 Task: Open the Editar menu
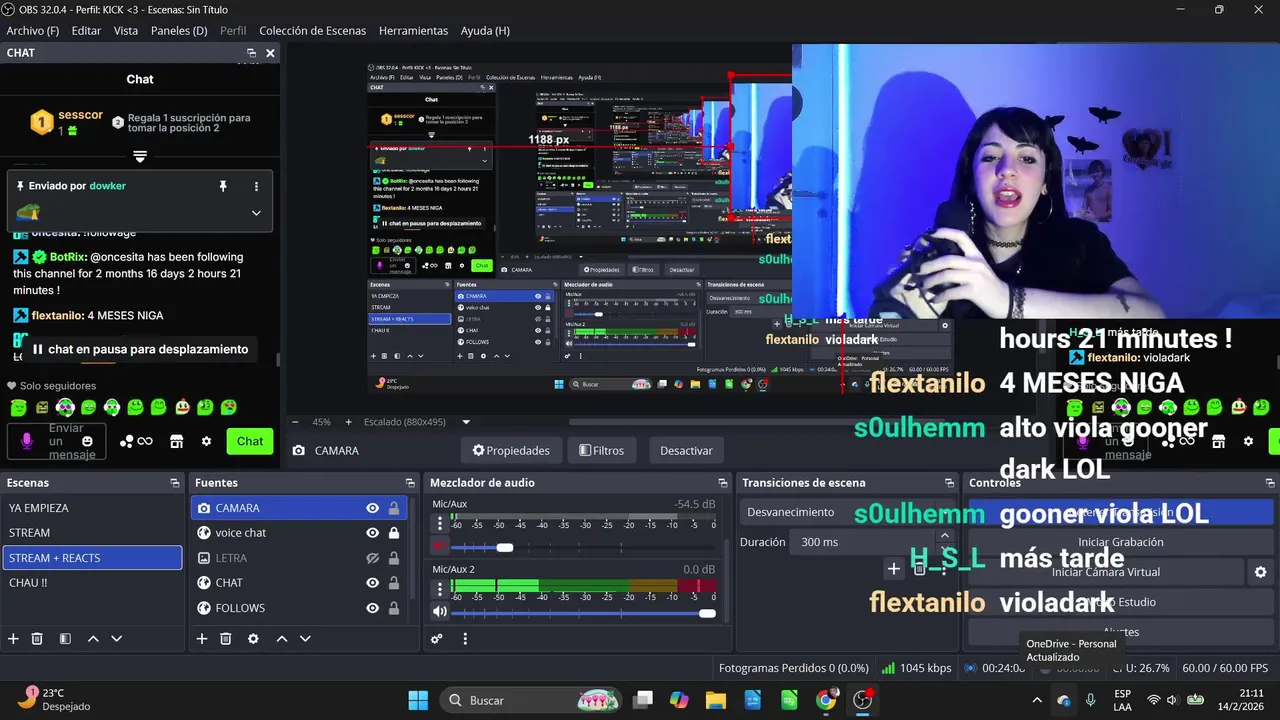pos(86,31)
